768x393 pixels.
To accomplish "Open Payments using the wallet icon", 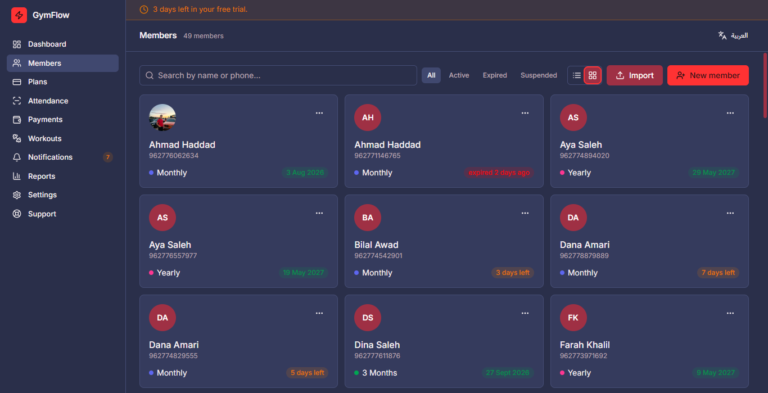I will coord(17,120).
